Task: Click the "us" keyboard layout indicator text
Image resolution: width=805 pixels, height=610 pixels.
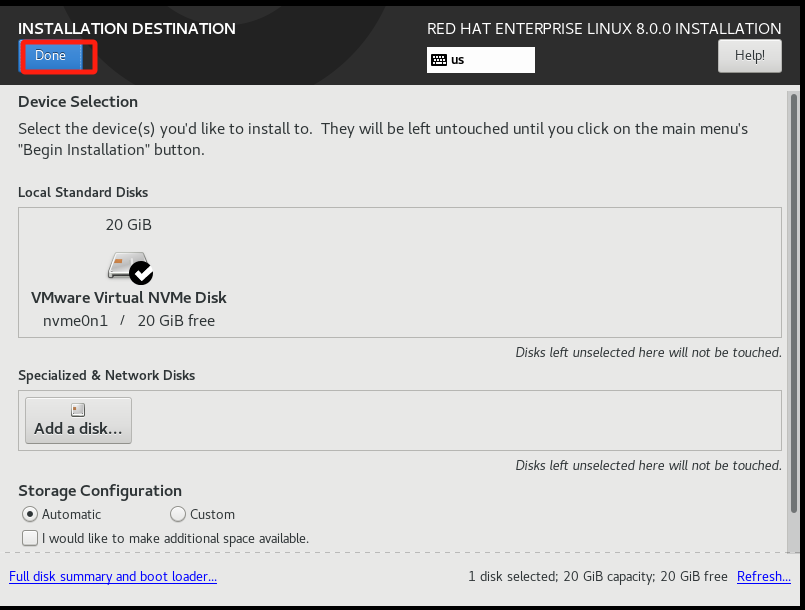Action: click(458, 60)
